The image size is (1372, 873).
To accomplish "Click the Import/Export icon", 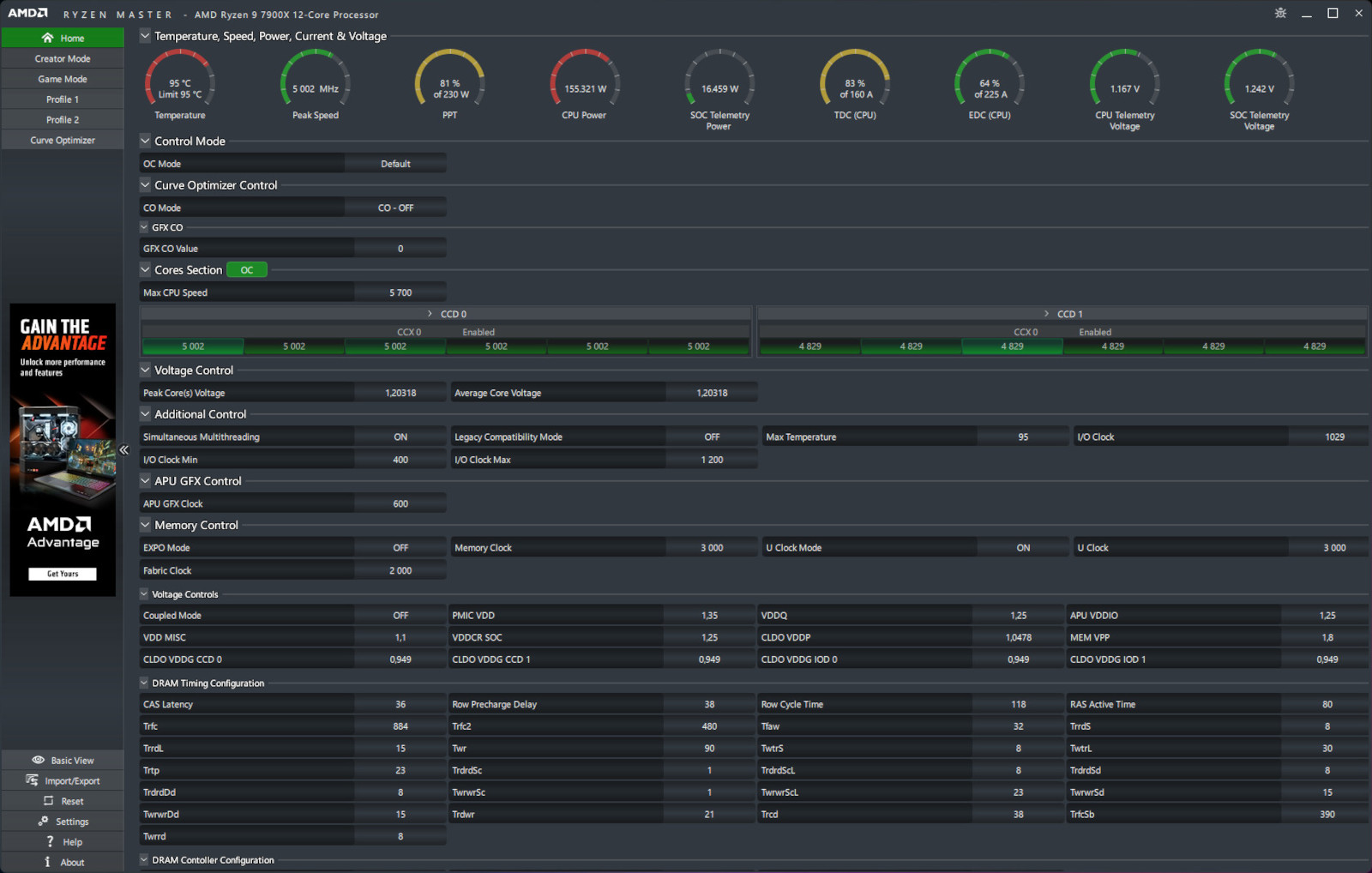I will (32, 780).
